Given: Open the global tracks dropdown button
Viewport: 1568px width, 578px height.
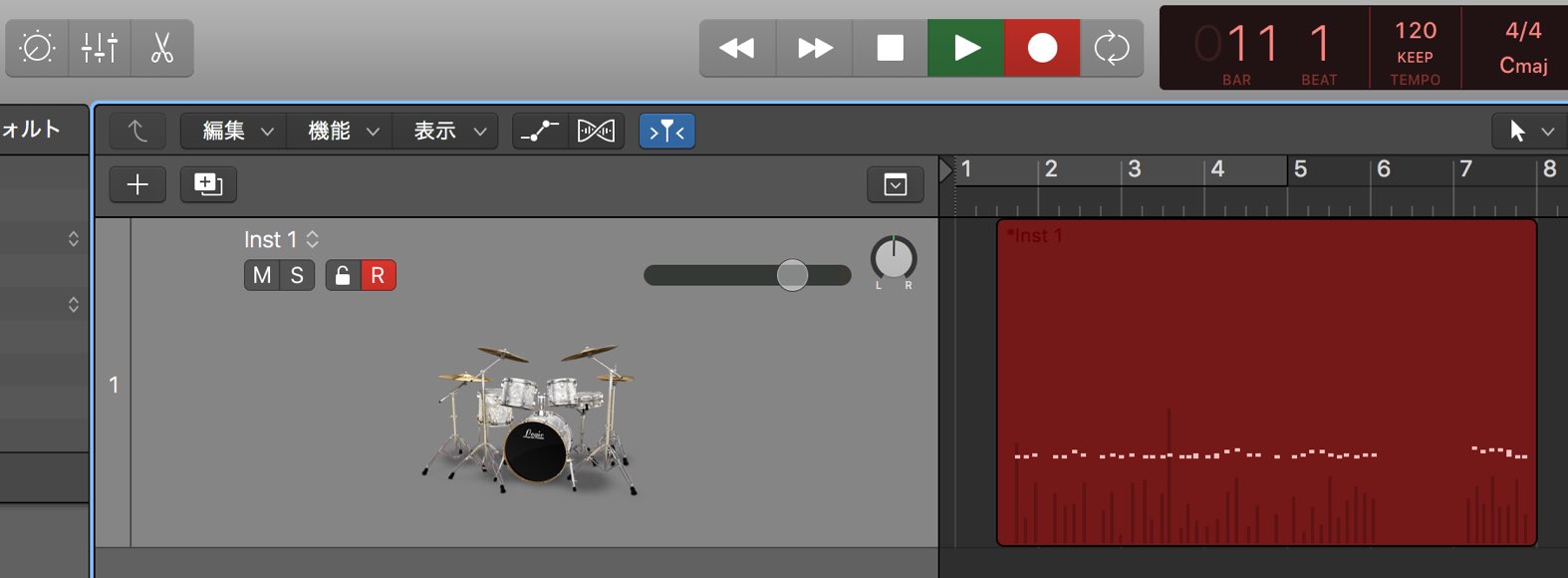Looking at the screenshot, I should click(x=896, y=184).
